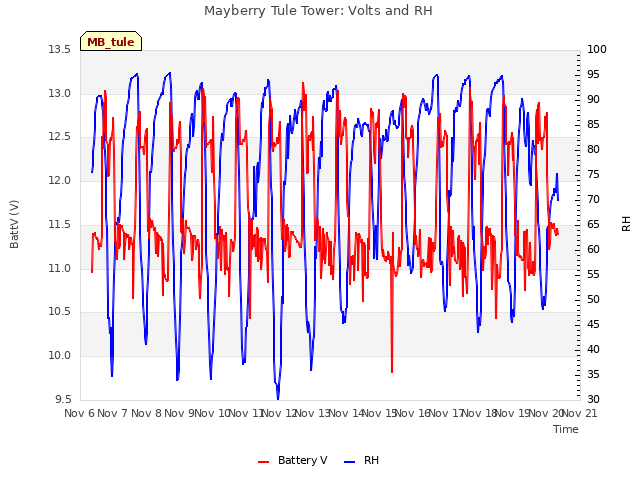
Task: Click the 11.5 voltage axis tick label
Action: click(x=60, y=224)
